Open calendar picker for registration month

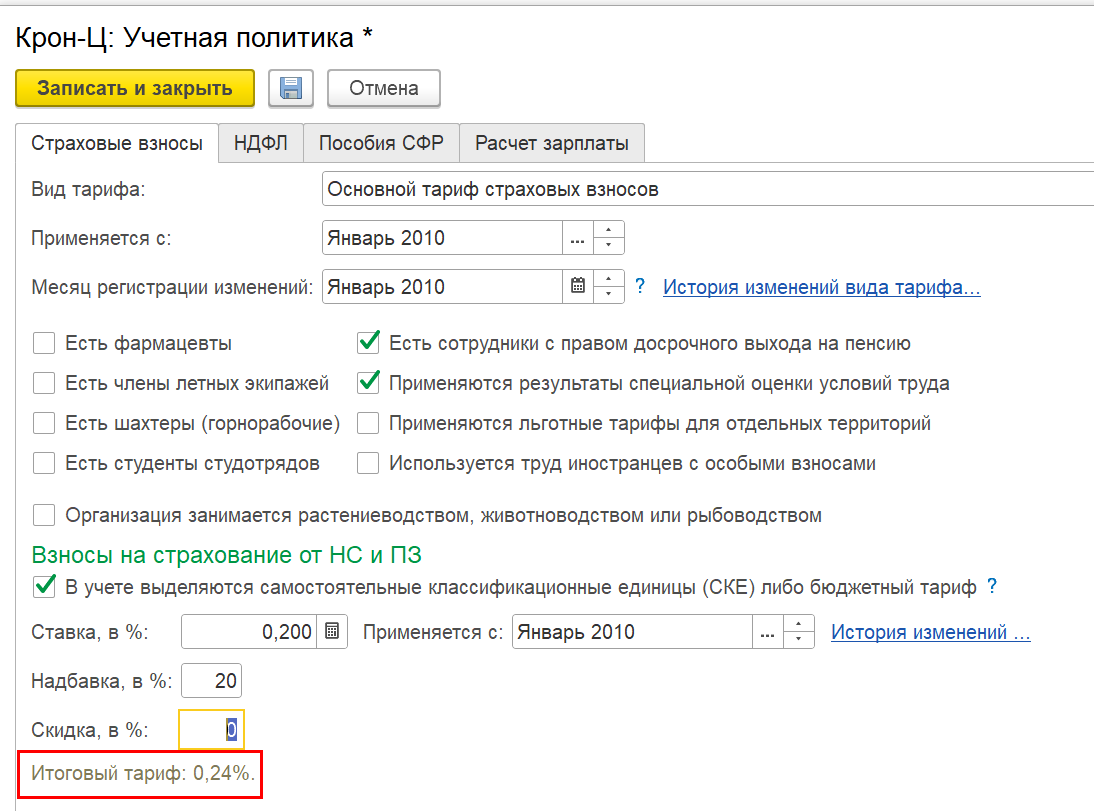[x=577, y=287]
